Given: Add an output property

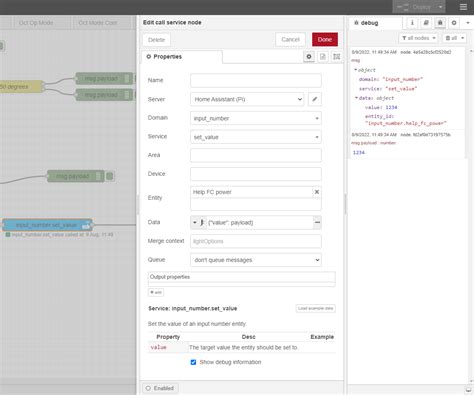Looking at the screenshot, I should click(x=156, y=292).
